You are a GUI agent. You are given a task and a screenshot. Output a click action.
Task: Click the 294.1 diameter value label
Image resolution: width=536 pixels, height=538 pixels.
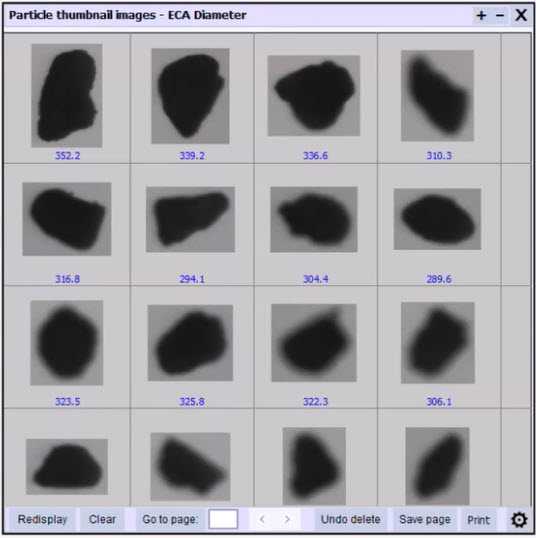point(192,279)
